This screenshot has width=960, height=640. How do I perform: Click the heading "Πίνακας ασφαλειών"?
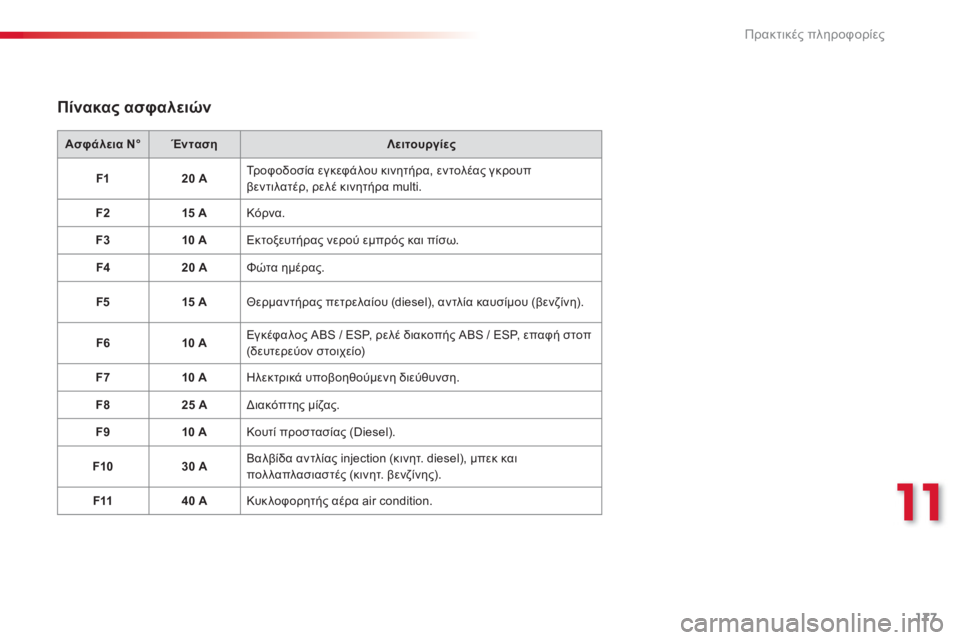(x=134, y=108)
